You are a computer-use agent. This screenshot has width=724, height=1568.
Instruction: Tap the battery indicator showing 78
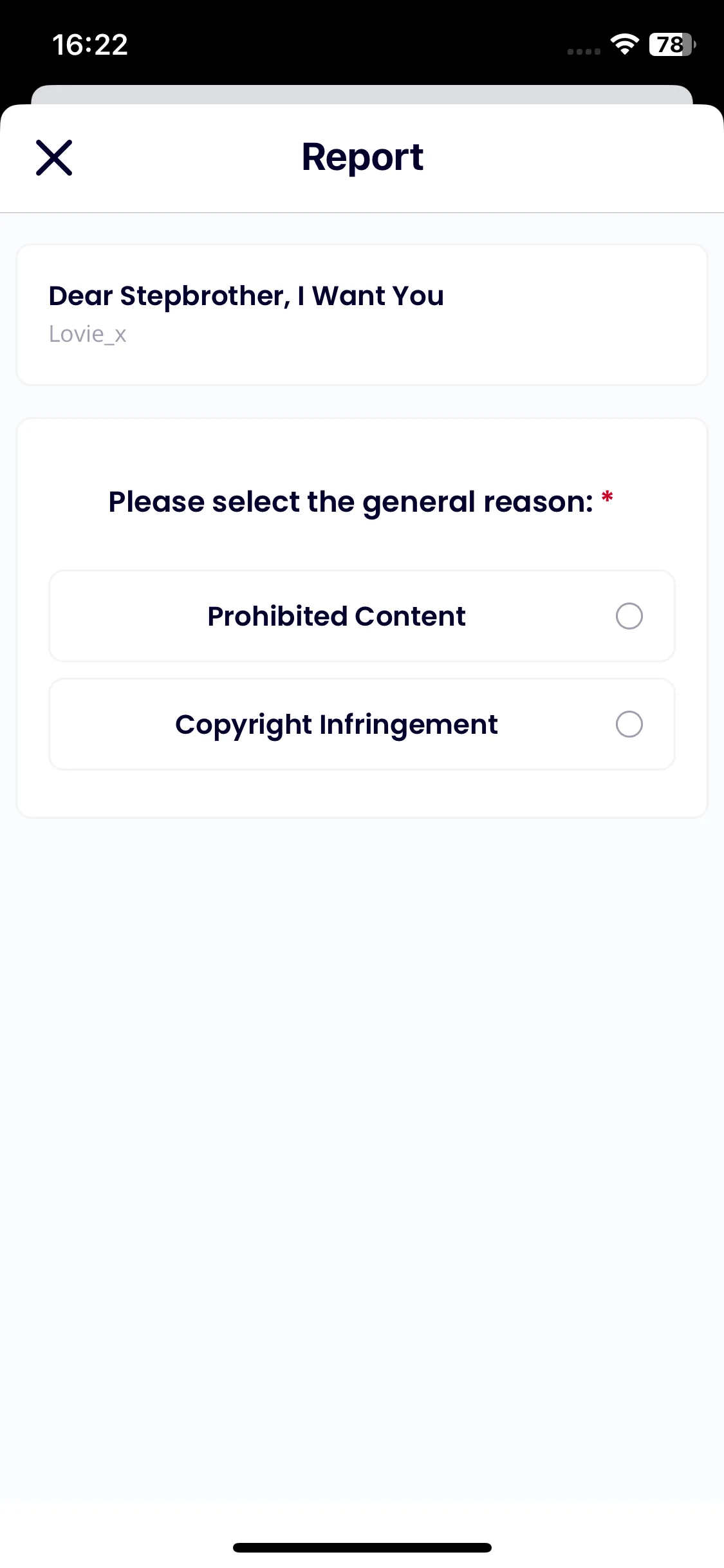[673, 44]
